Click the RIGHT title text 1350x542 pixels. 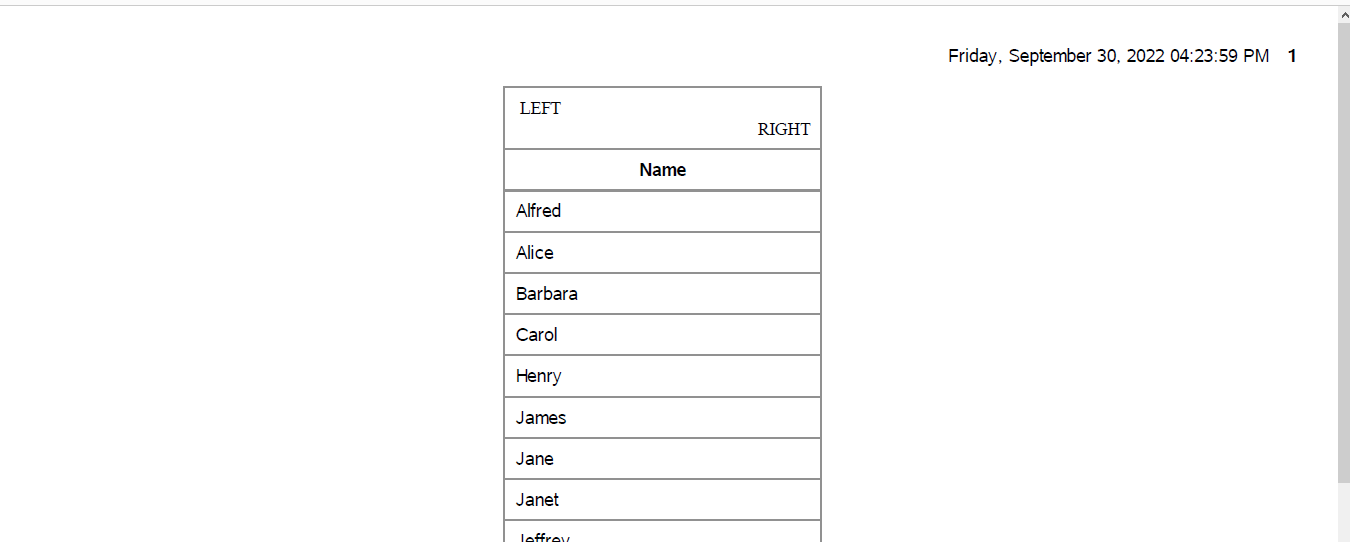pyautogui.click(x=783, y=130)
